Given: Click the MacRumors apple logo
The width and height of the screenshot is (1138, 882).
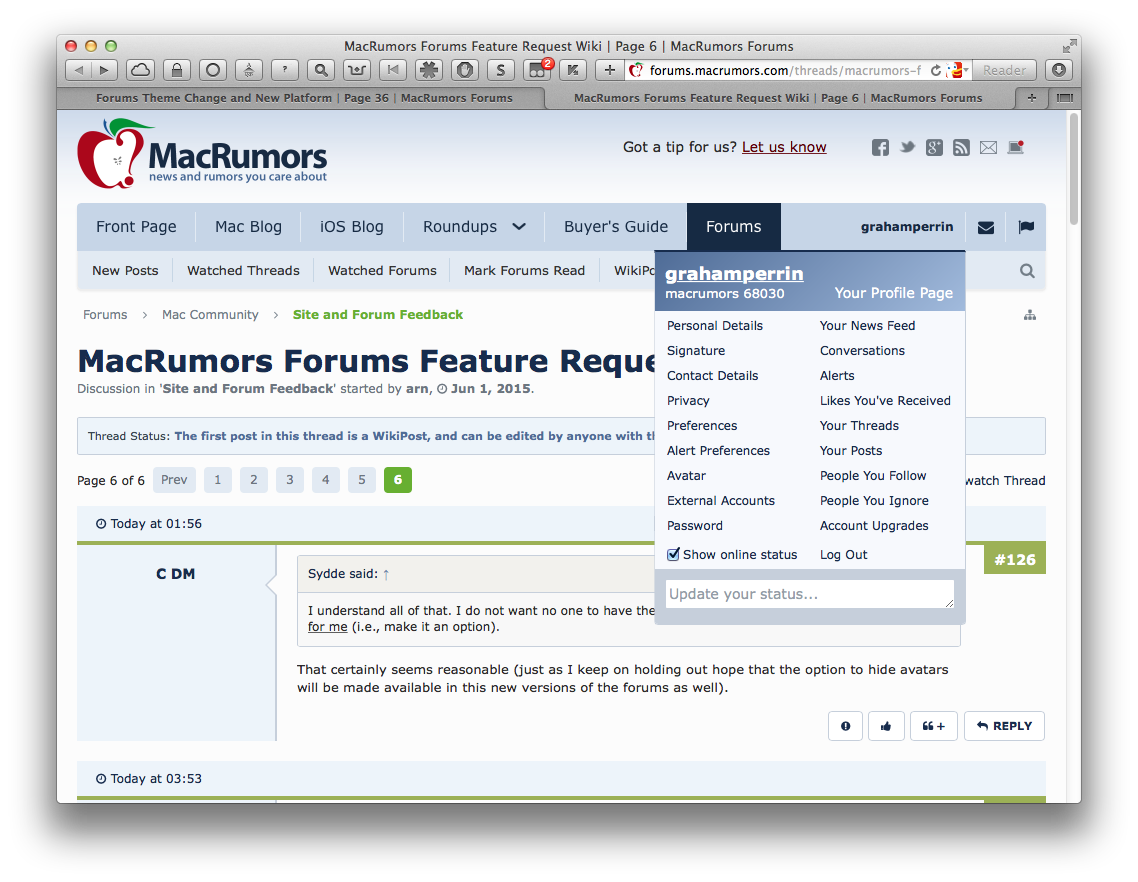Looking at the screenshot, I should click(202, 154).
